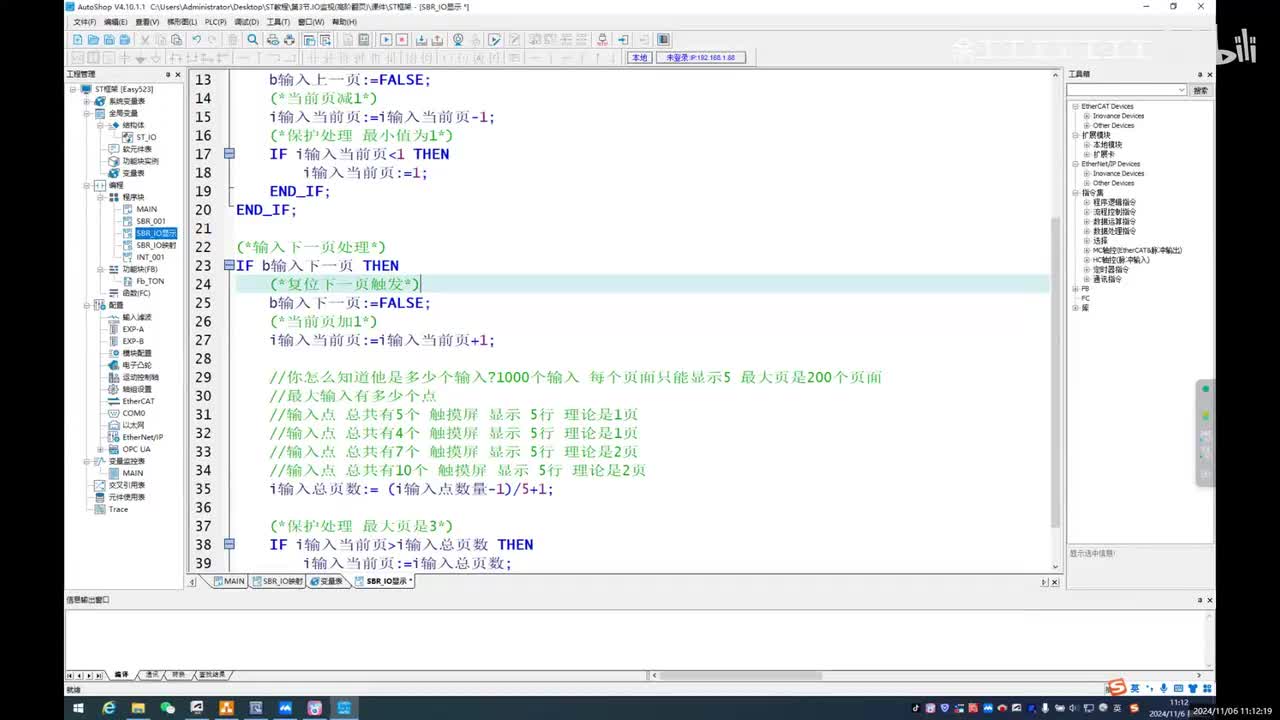Expand 定时器指令 in toolbox

[1086, 269]
